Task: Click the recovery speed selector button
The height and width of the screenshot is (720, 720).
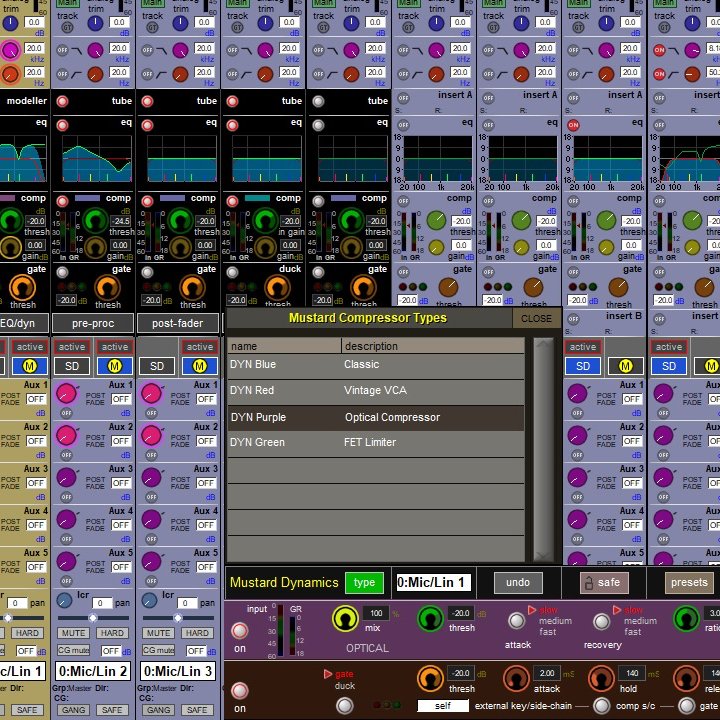Action: pyautogui.click(x=602, y=622)
